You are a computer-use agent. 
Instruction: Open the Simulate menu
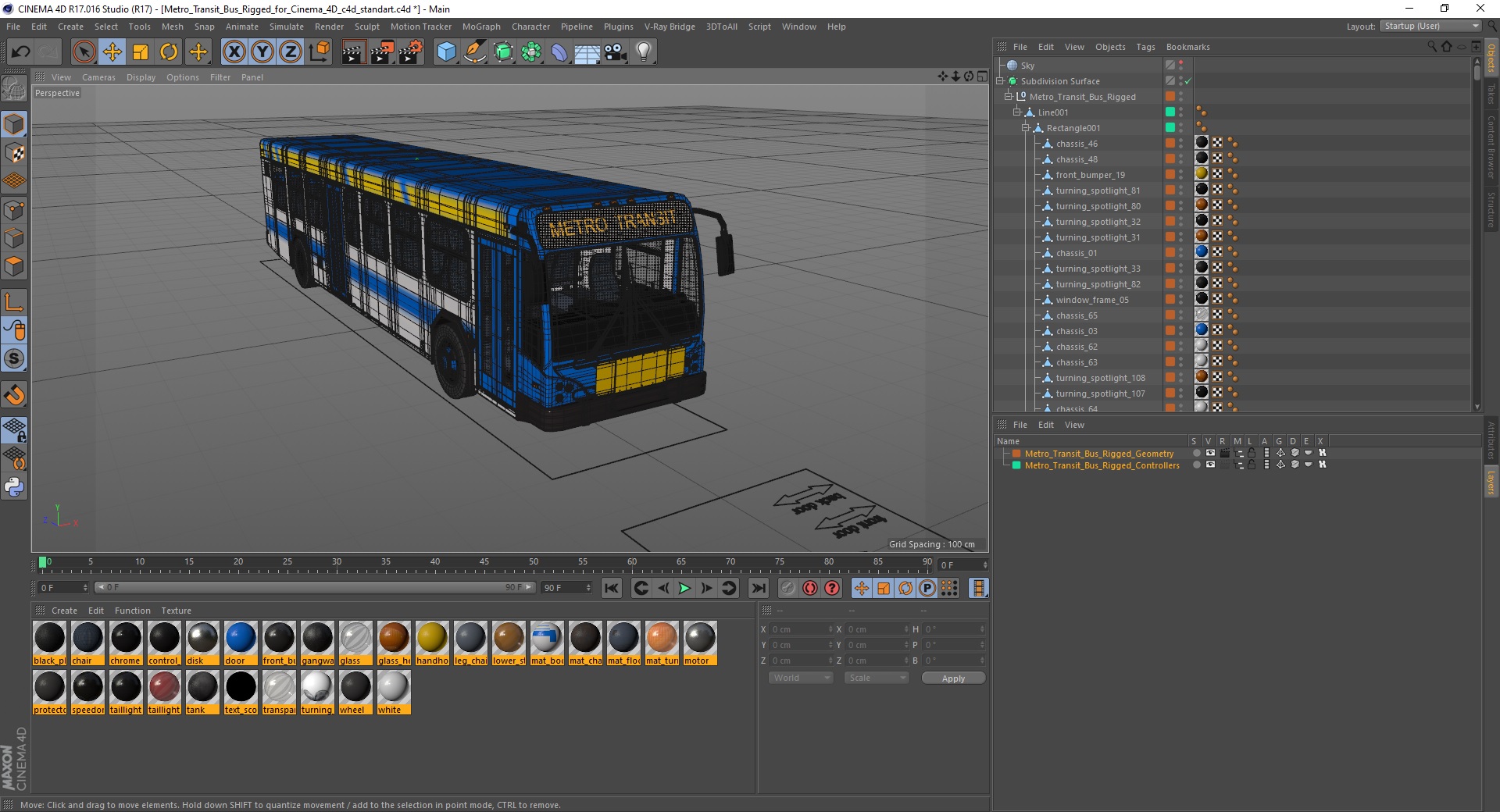(x=286, y=27)
